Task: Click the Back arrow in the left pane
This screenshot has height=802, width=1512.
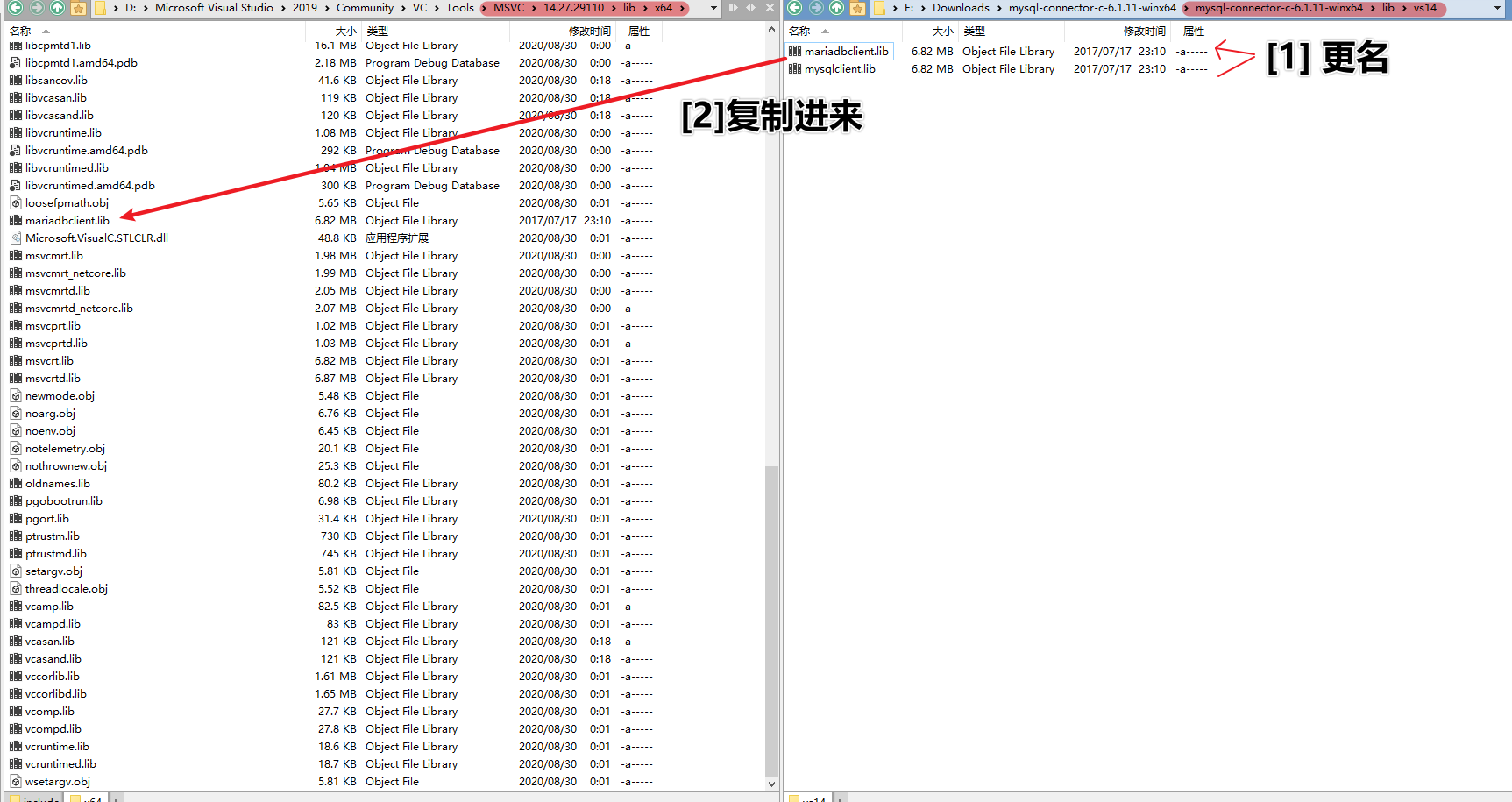Action: [x=15, y=8]
